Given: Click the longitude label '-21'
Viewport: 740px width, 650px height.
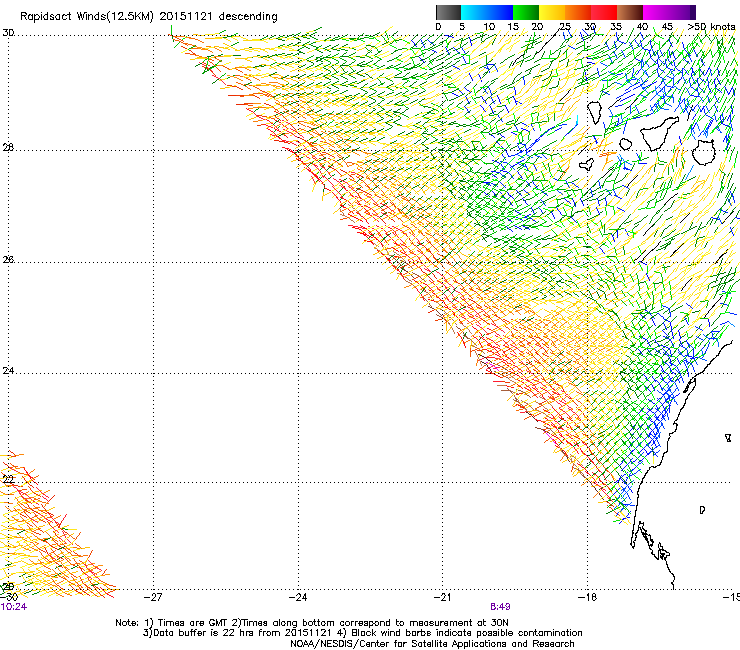Looking at the screenshot, I should [442, 597].
